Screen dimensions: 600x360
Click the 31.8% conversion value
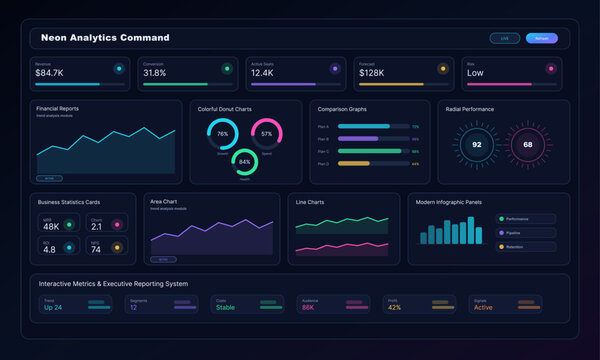(x=155, y=73)
